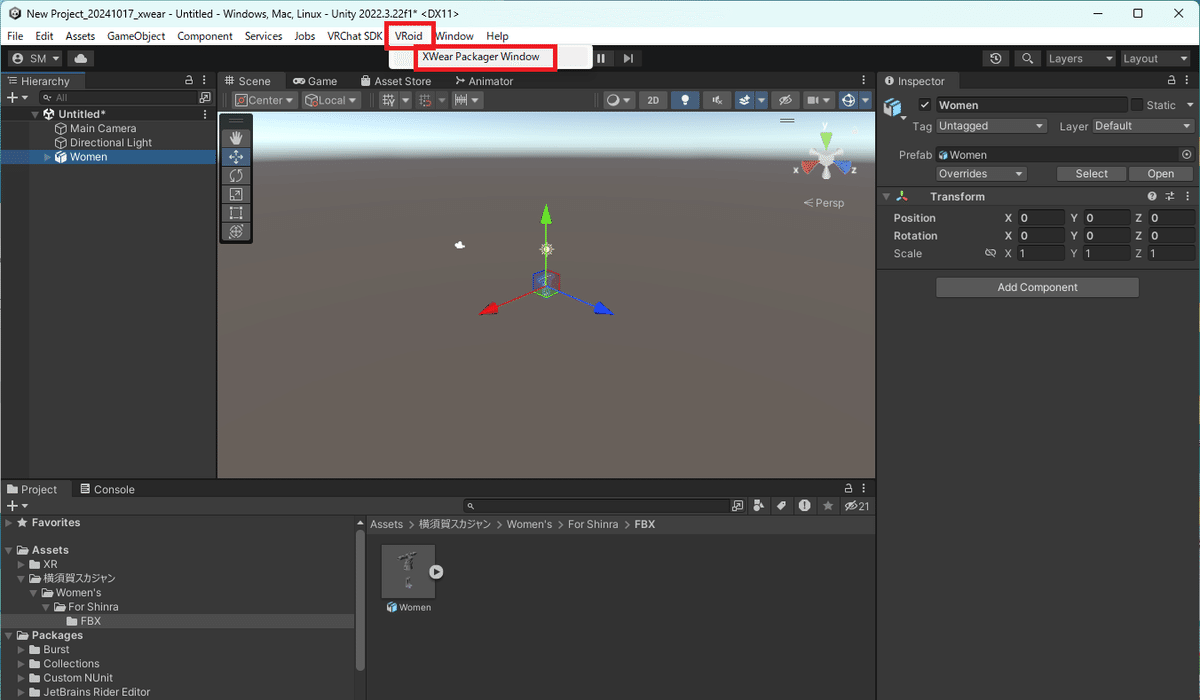Lock the Project panel

coord(848,489)
